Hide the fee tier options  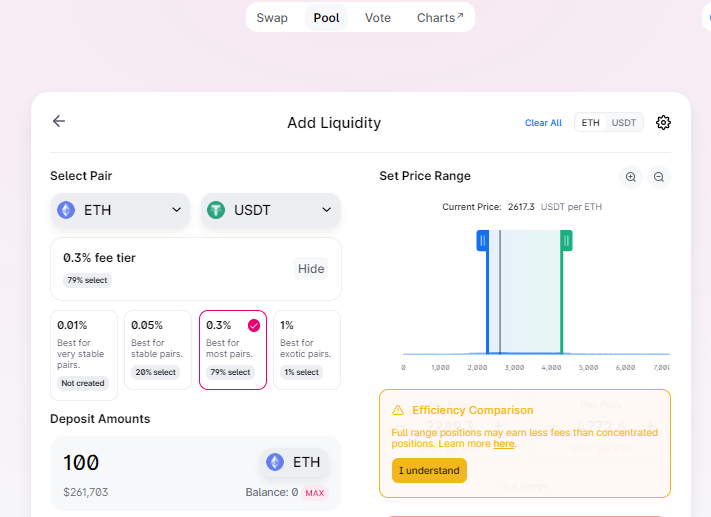click(x=311, y=268)
